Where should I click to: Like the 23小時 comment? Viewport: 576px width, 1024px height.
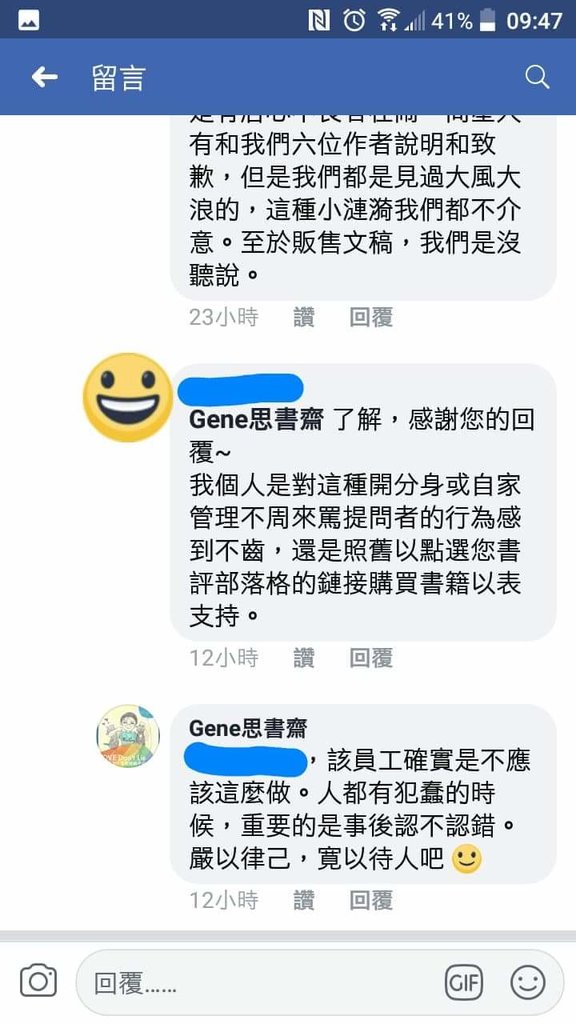(x=304, y=317)
